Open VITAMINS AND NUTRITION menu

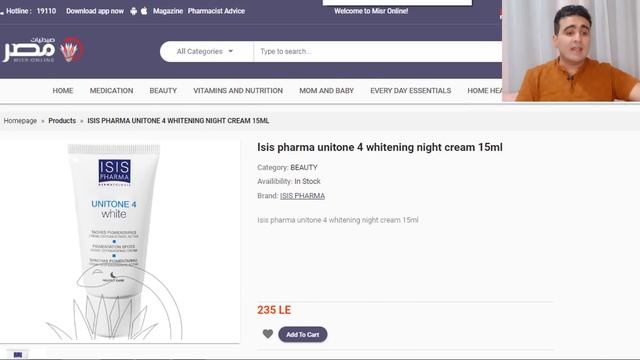click(238, 91)
